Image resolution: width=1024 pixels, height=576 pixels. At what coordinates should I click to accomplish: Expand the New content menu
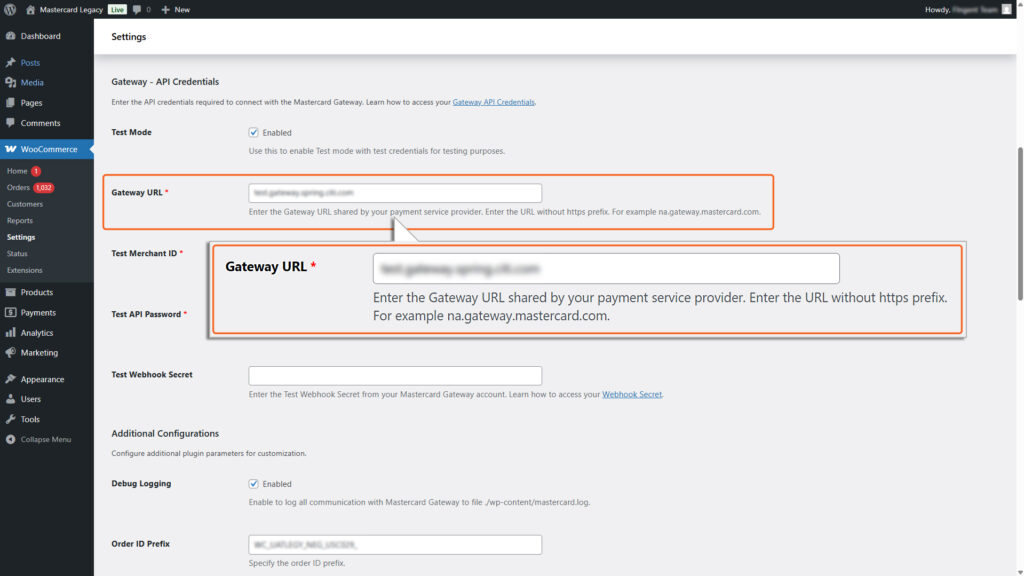(x=175, y=9)
